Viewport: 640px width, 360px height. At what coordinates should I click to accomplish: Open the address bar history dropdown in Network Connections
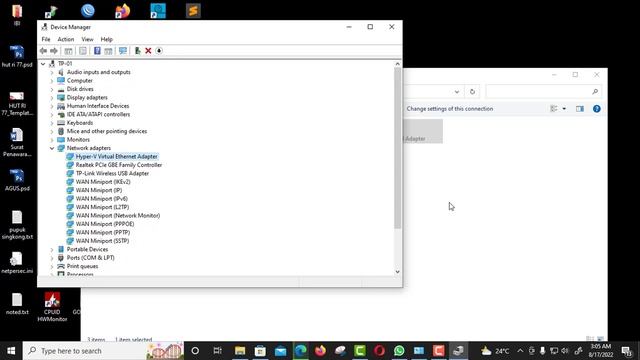click(457, 91)
